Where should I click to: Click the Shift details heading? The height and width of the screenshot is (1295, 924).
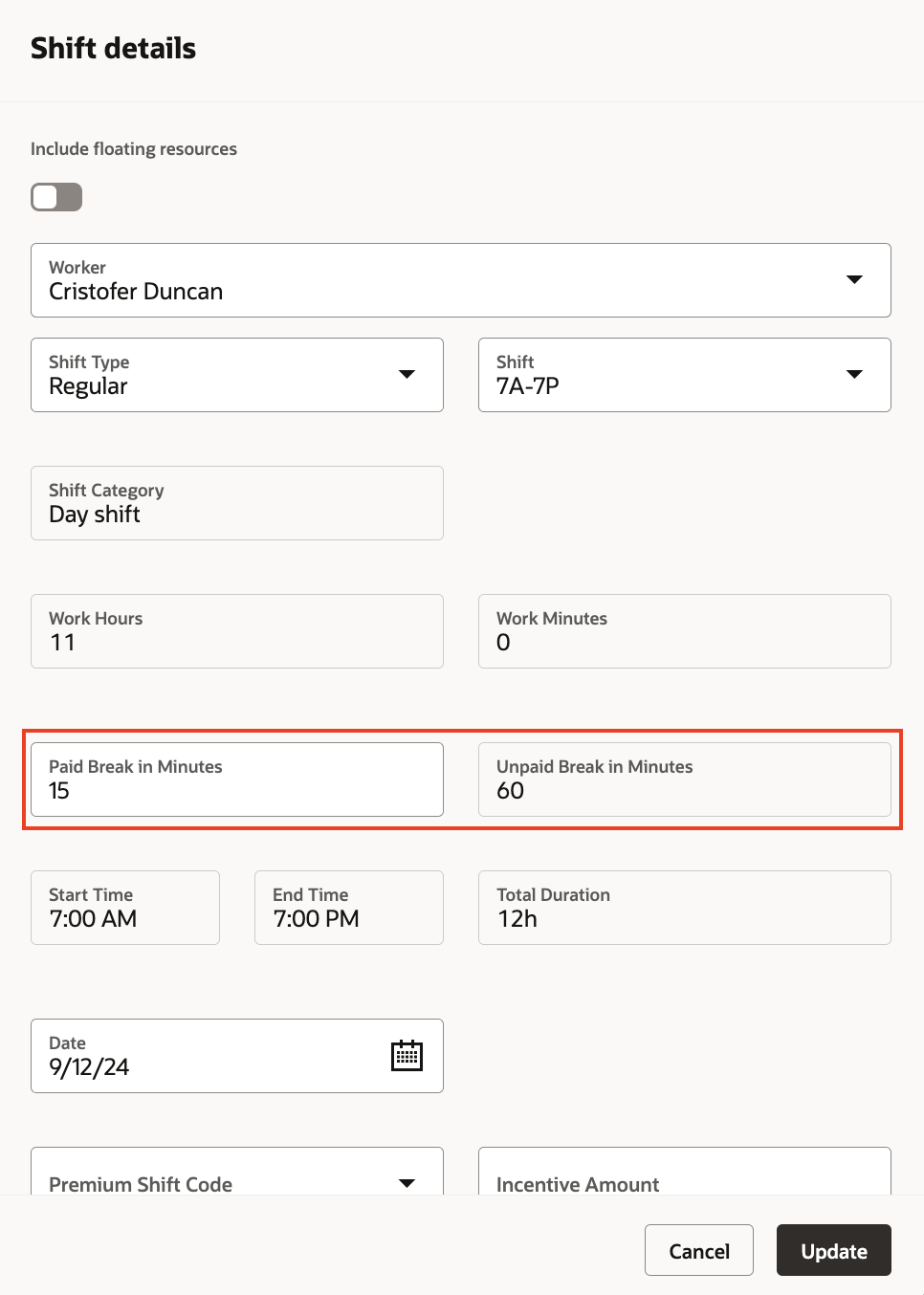pos(113,48)
